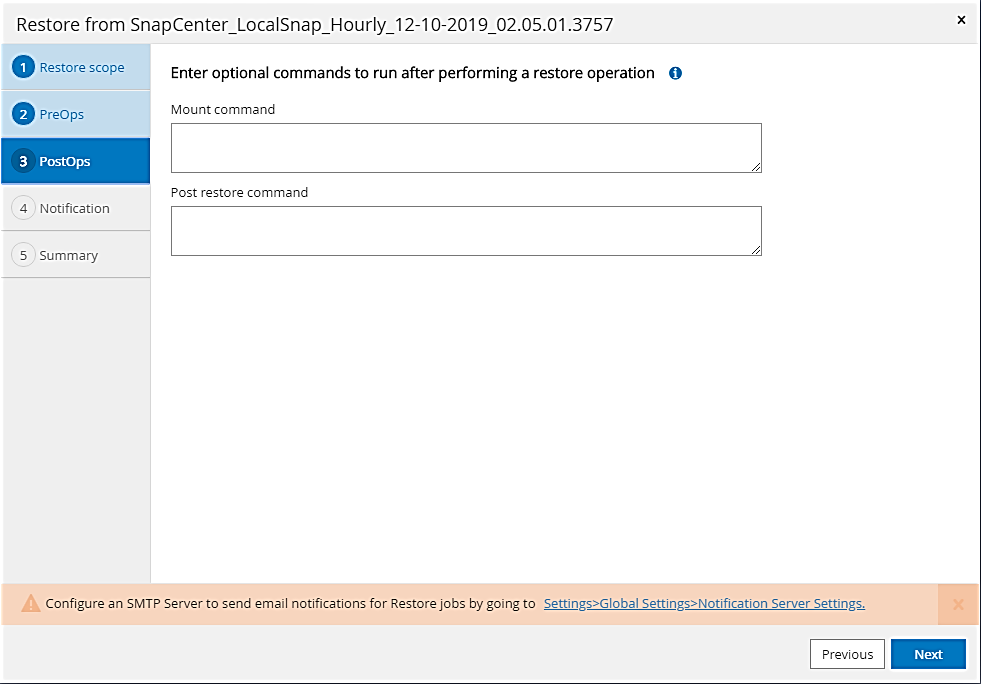Switch to the PreOps step
981x684 pixels.
(62, 115)
